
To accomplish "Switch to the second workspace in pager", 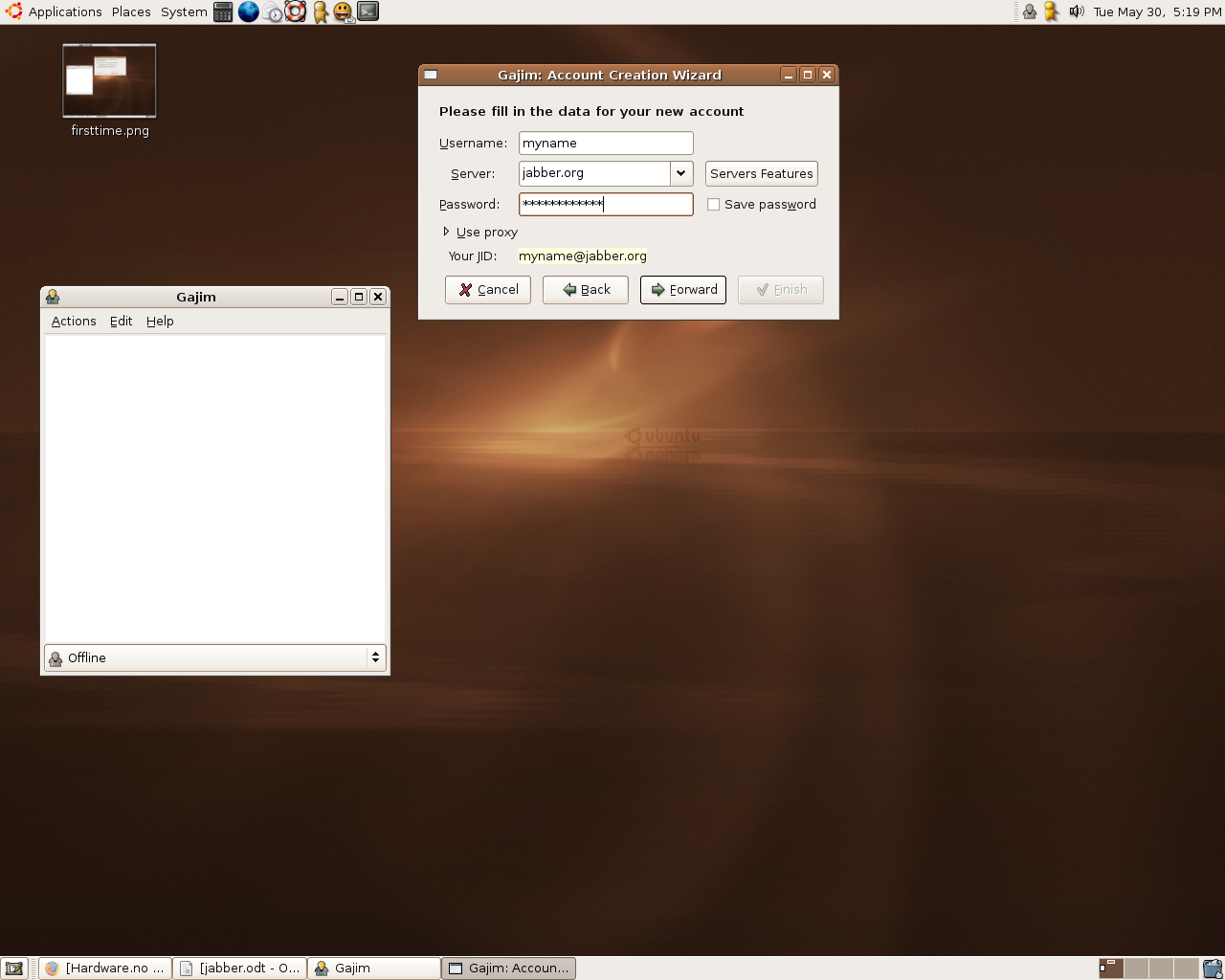I will pyautogui.click(x=1136, y=969).
